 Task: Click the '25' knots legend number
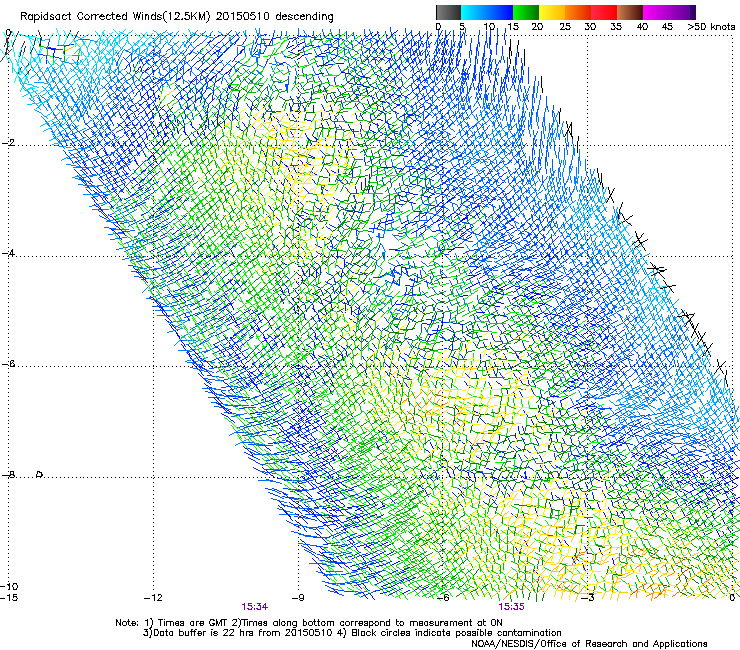tap(565, 27)
